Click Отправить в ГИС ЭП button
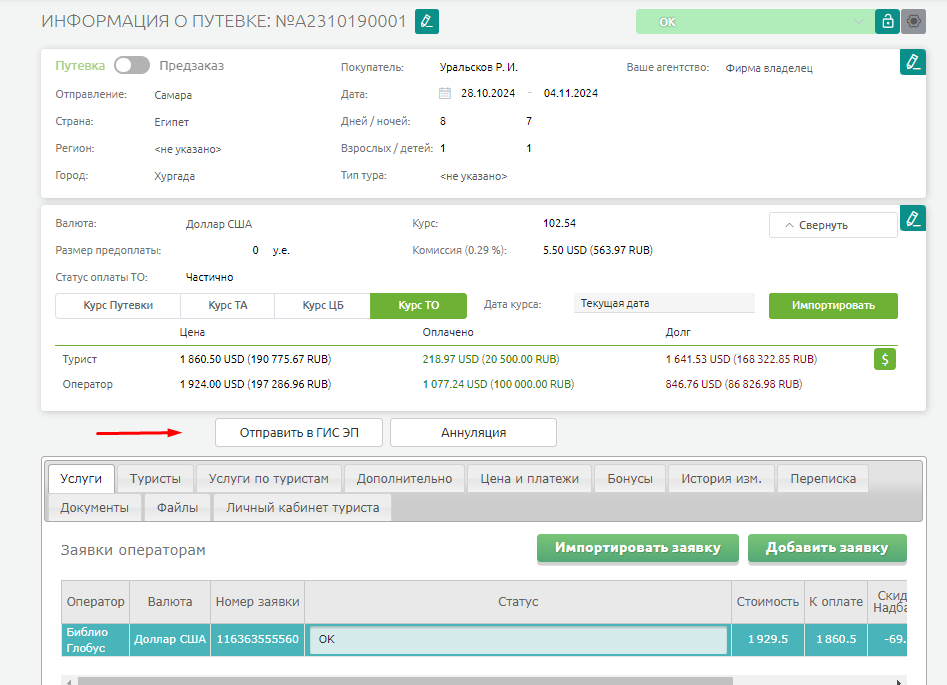This screenshot has height=685, width=947. click(x=299, y=433)
